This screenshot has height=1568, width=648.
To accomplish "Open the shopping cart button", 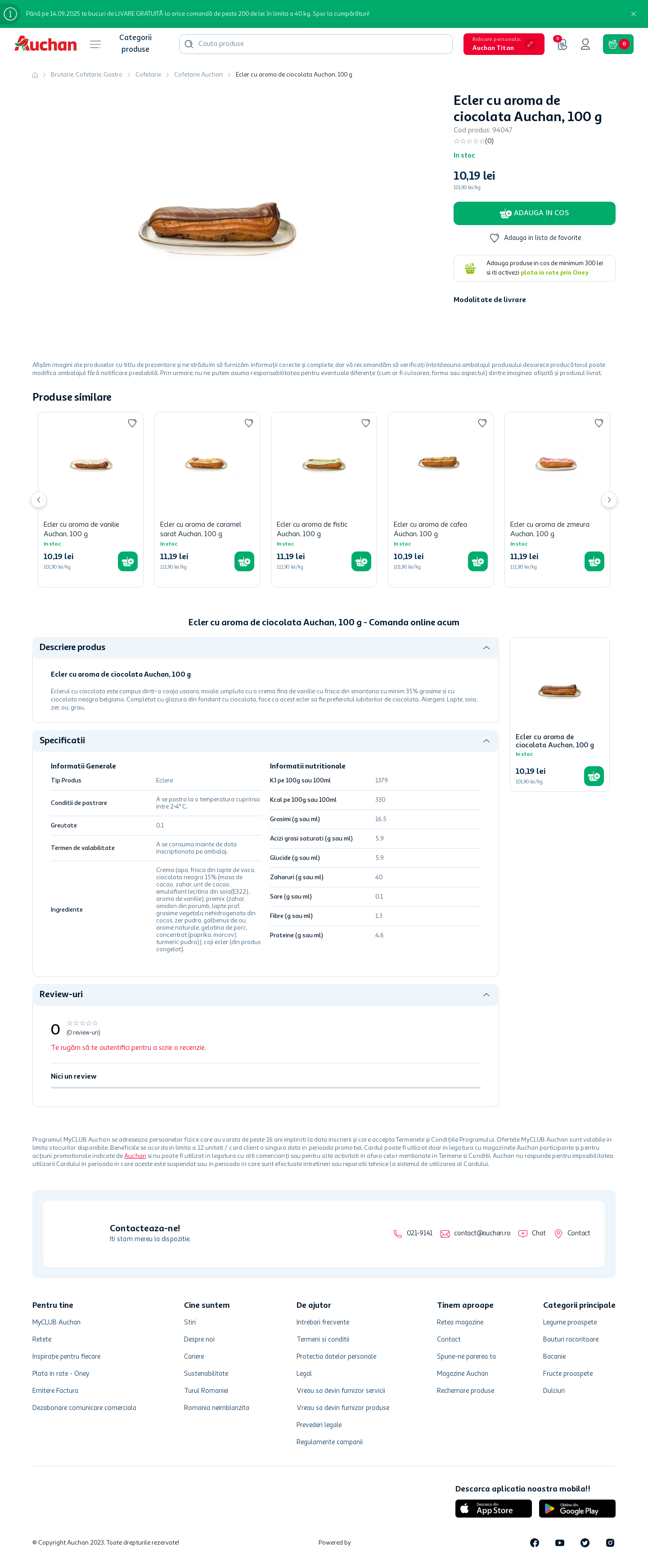I will point(618,44).
